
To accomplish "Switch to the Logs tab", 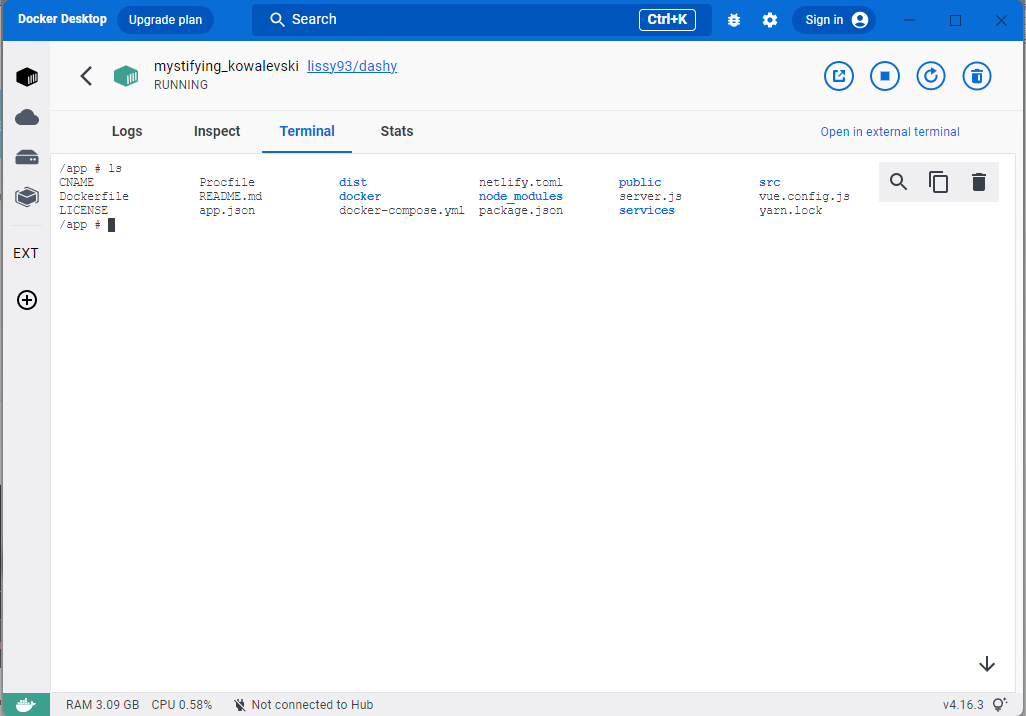I will 127,131.
